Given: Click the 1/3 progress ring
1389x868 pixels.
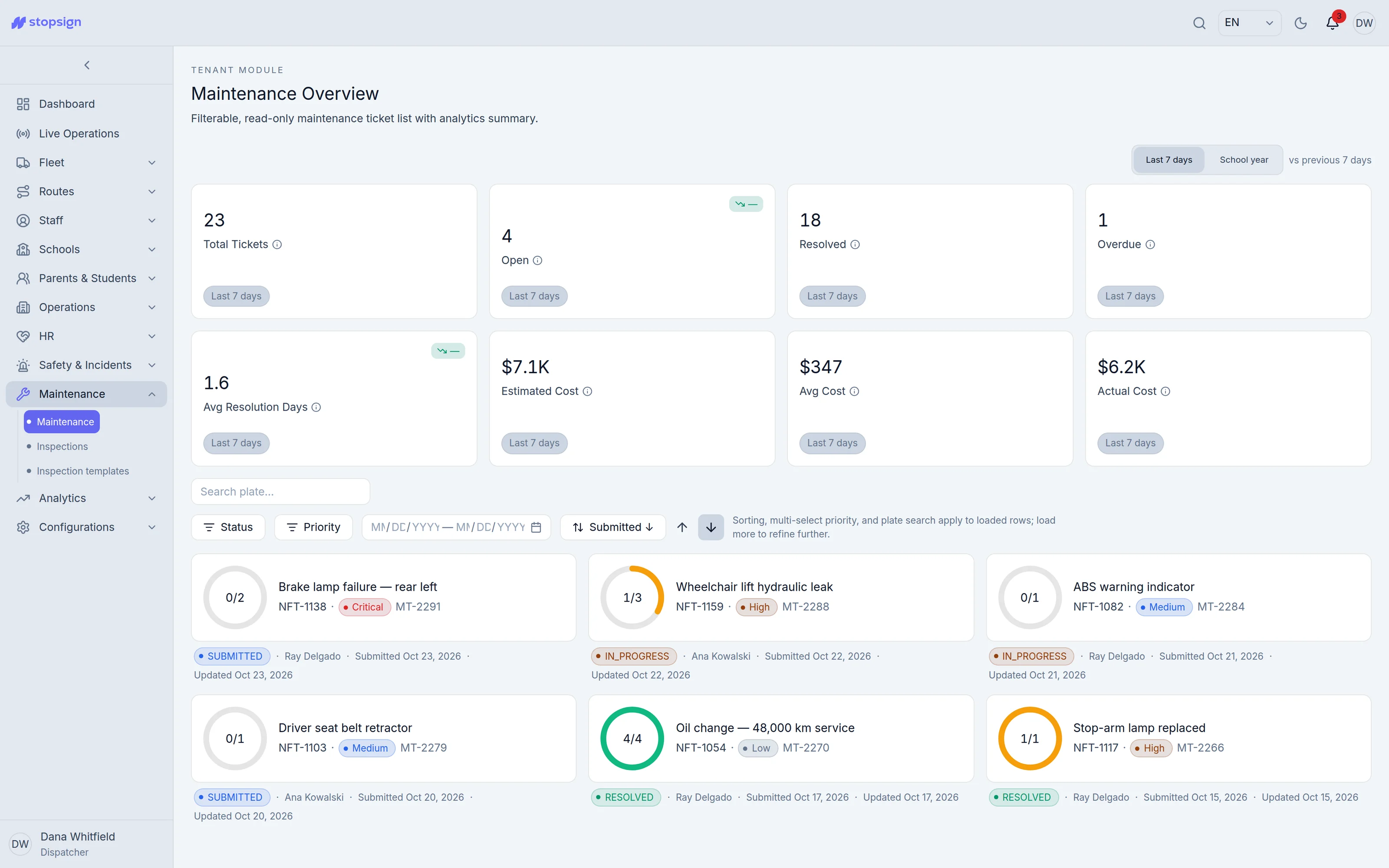Looking at the screenshot, I should tap(632, 598).
